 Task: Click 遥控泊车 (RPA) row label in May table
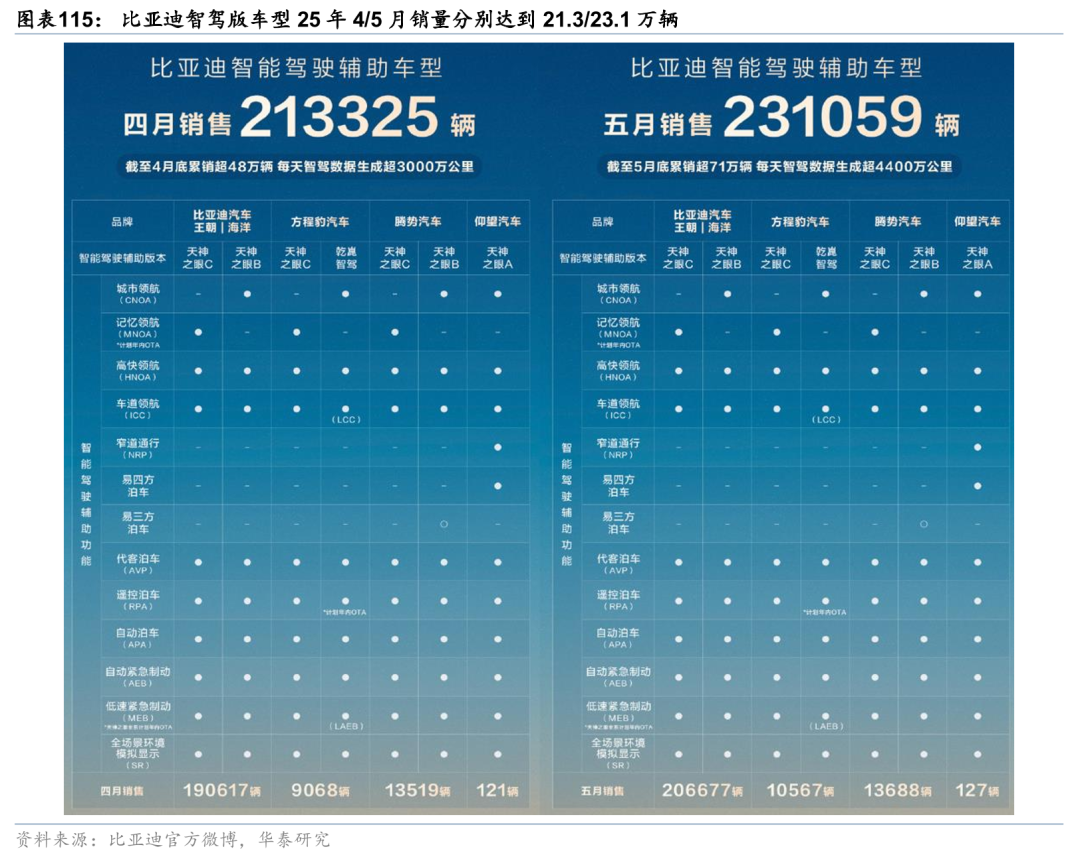[618, 600]
